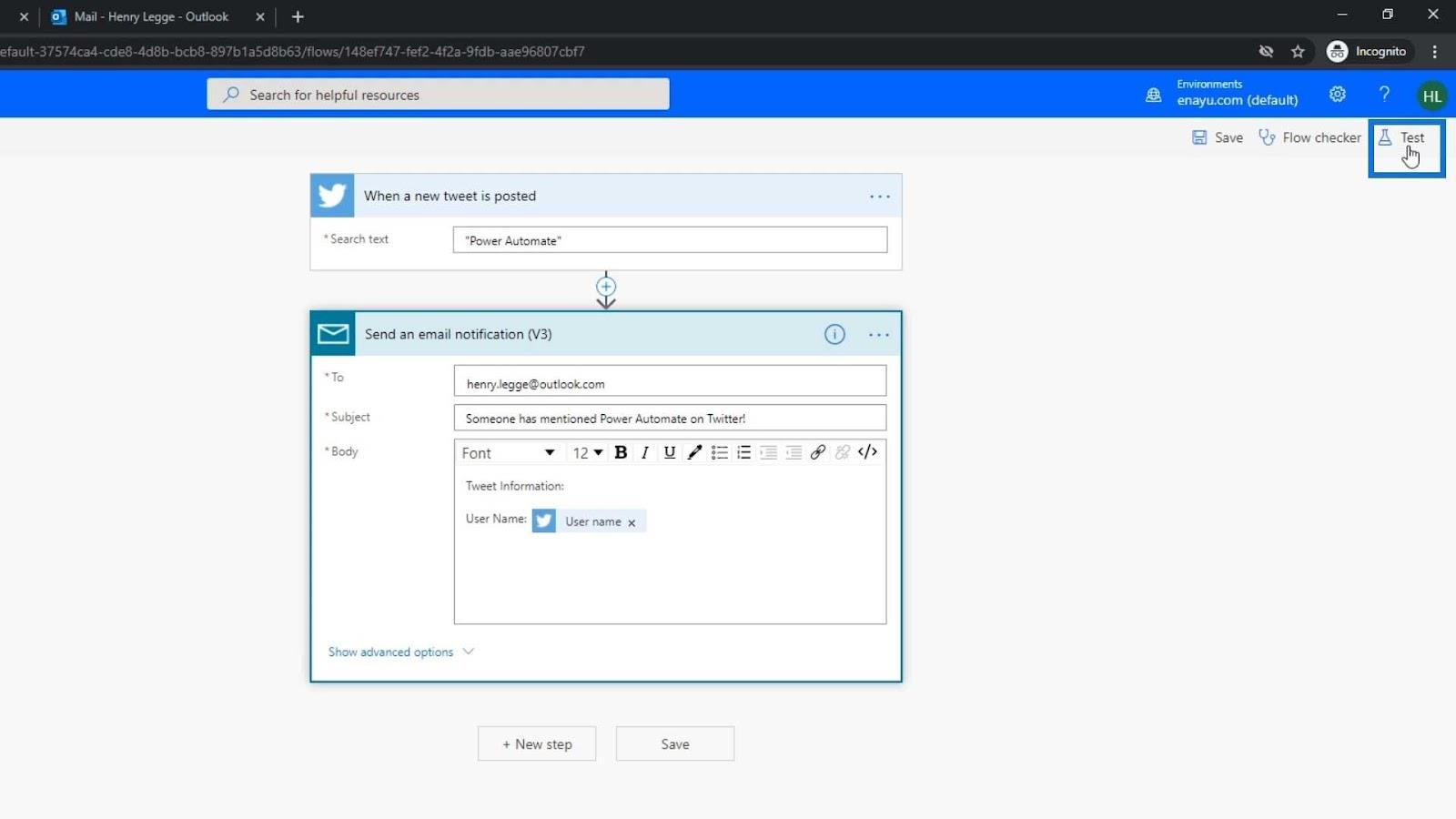The image size is (1456, 819).
Task: Open the help question mark icon
Action: 1384,94
